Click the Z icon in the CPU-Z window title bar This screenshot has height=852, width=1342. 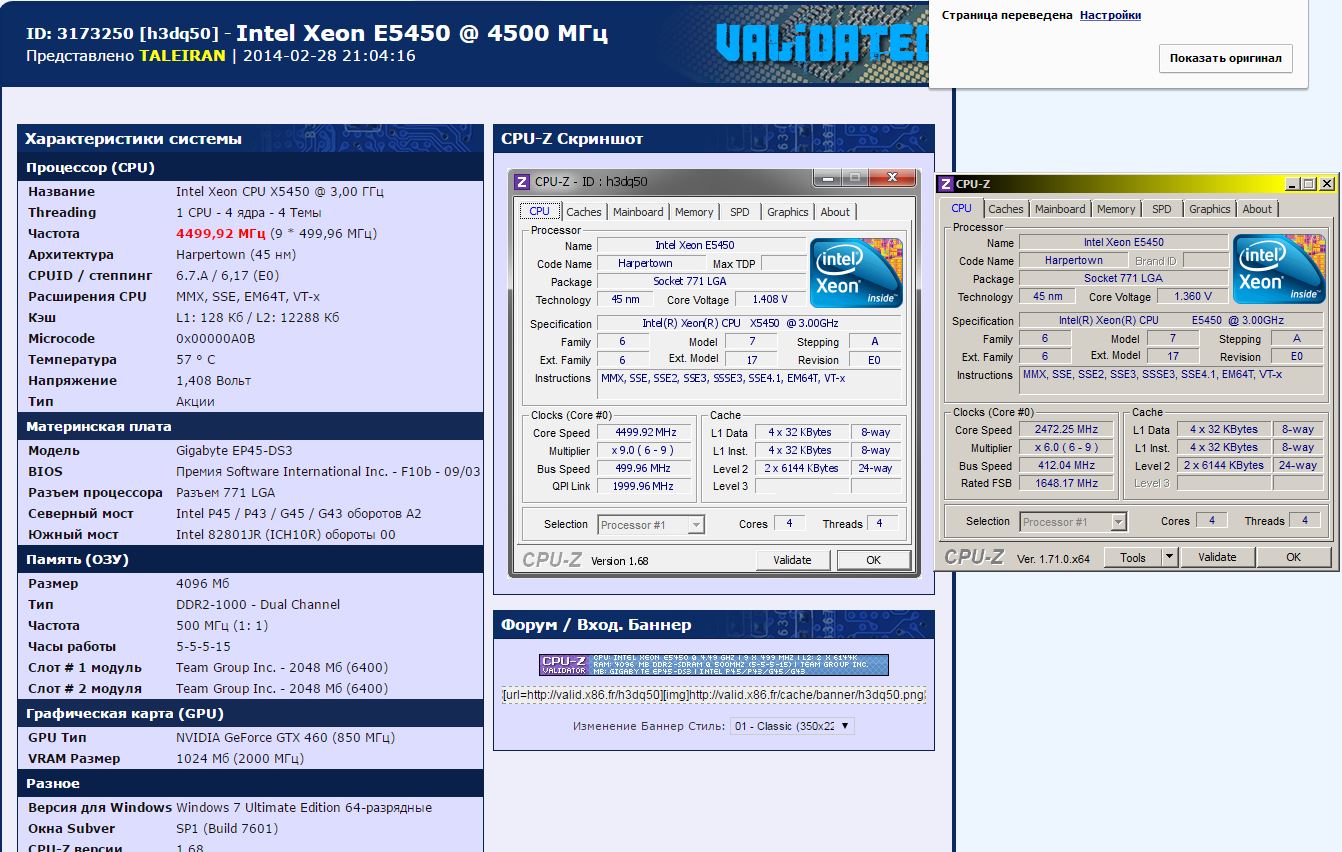(945, 184)
